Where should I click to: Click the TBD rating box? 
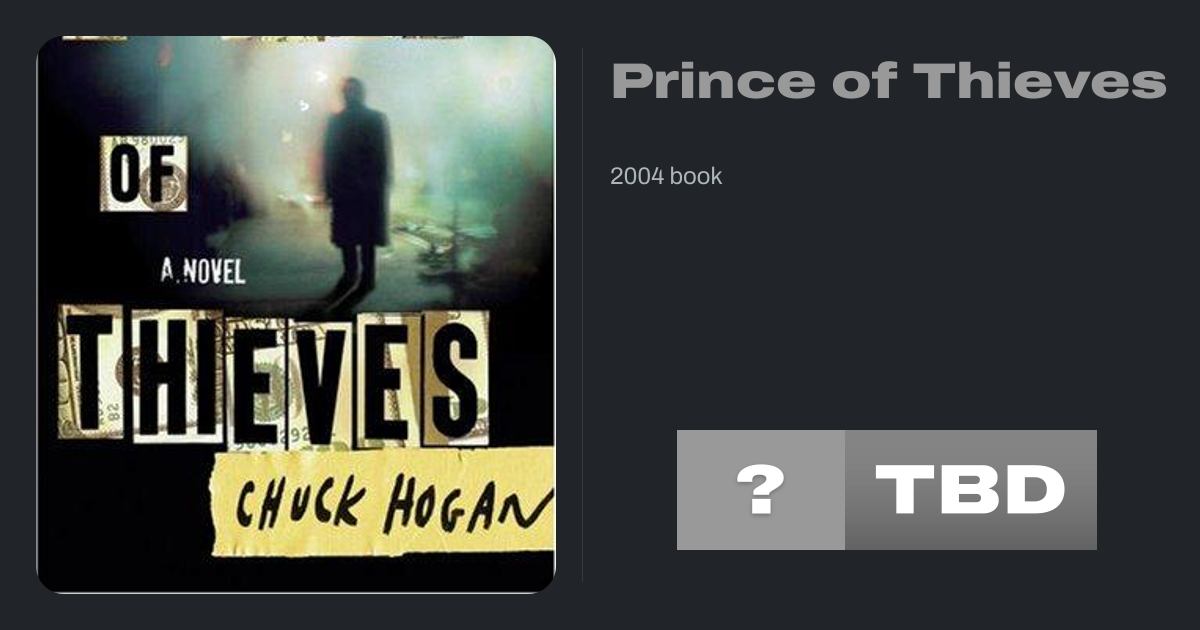[971, 490]
